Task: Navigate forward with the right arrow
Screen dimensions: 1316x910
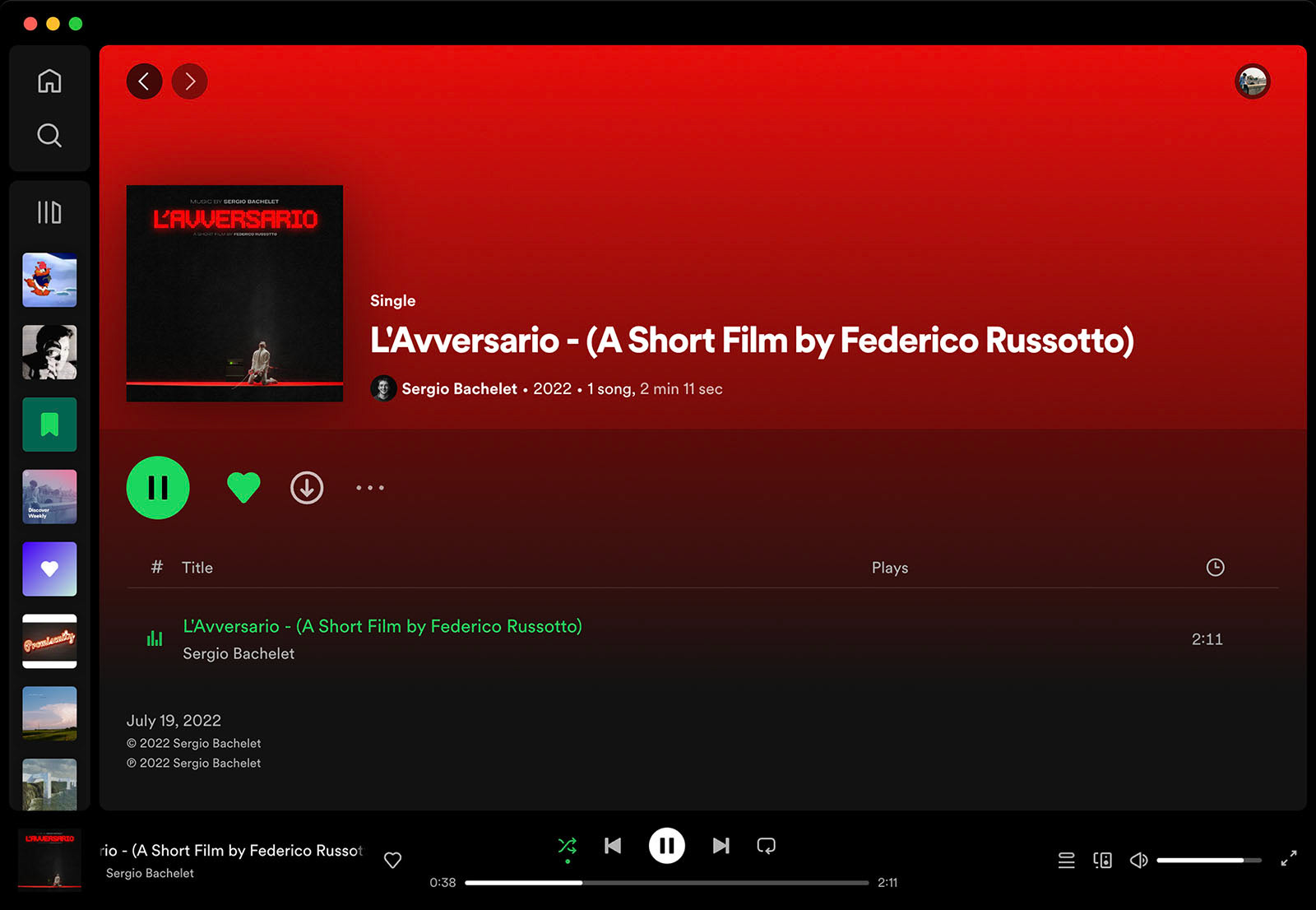Action: [x=190, y=81]
